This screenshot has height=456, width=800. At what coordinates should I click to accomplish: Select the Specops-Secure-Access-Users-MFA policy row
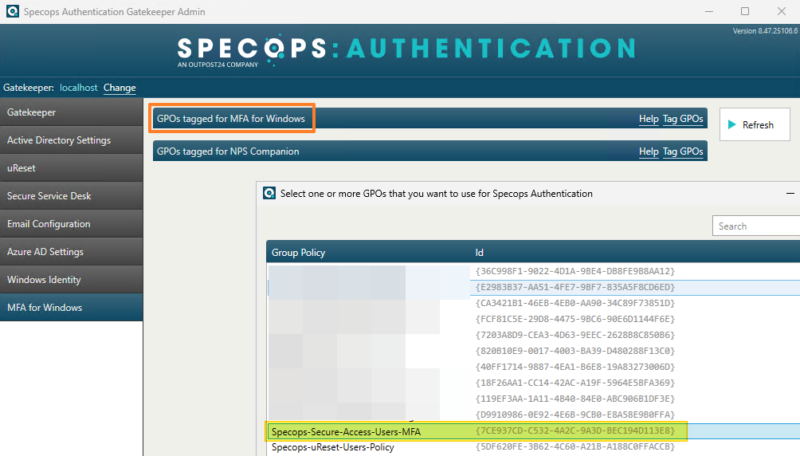[533, 432]
